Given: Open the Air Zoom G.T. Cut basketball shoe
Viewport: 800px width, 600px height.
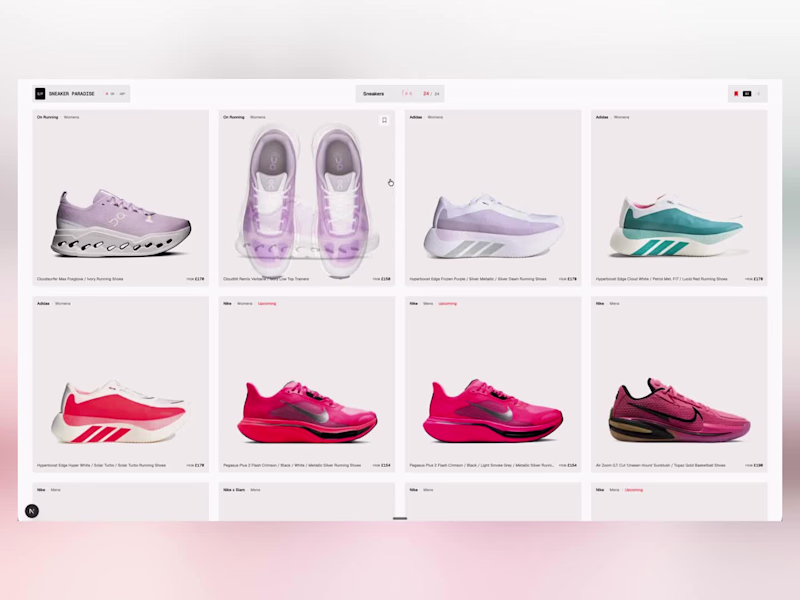Looking at the screenshot, I should coord(679,410).
